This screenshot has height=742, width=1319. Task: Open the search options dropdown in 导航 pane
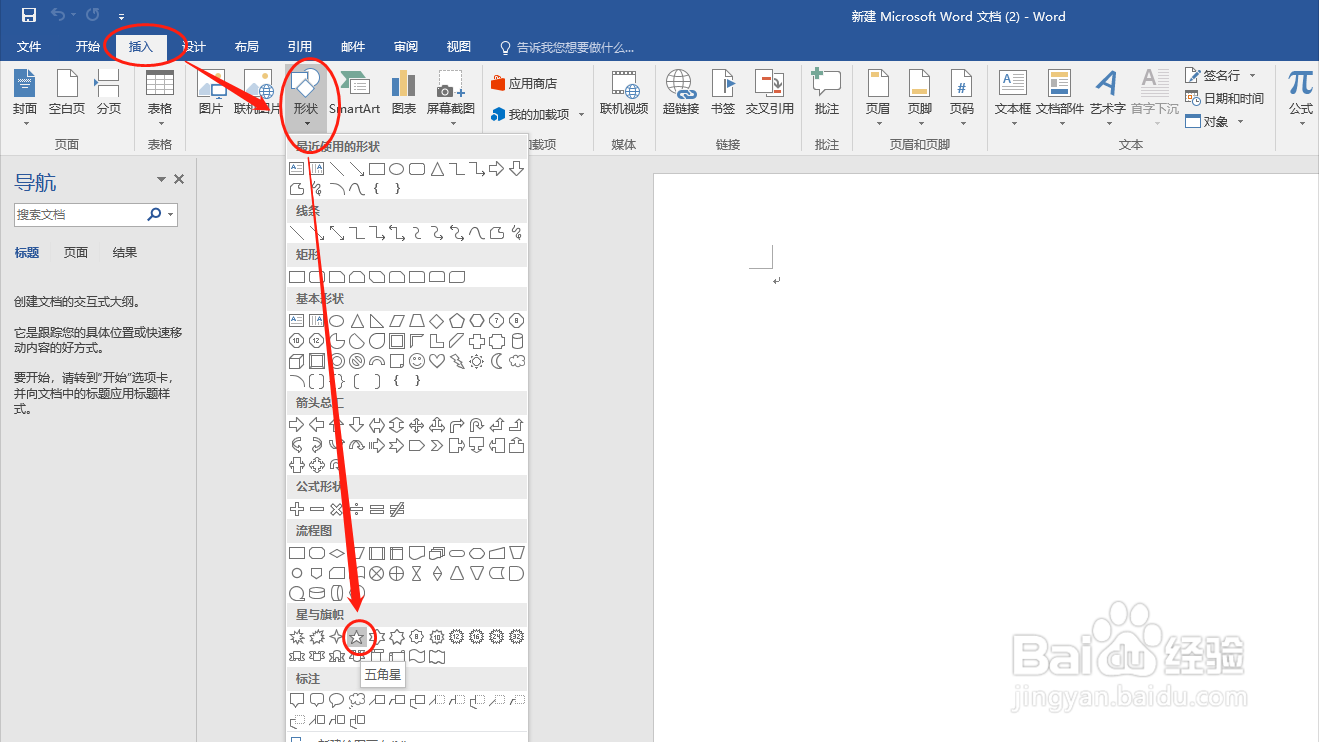(171, 214)
